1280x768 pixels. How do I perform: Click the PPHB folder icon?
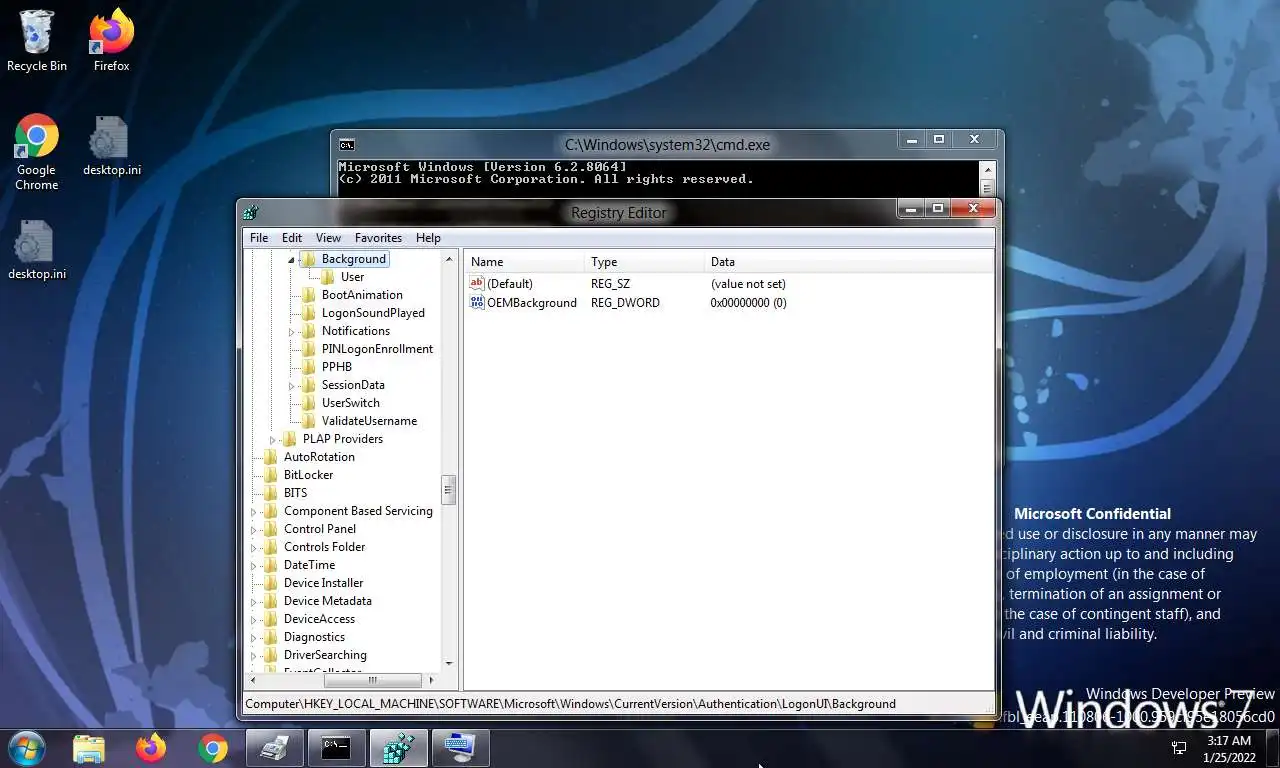(308, 367)
